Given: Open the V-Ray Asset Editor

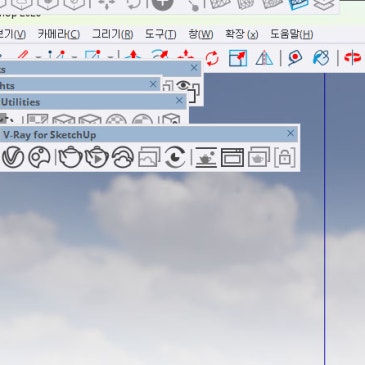Looking at the screenshot, I should pos(13,157).
